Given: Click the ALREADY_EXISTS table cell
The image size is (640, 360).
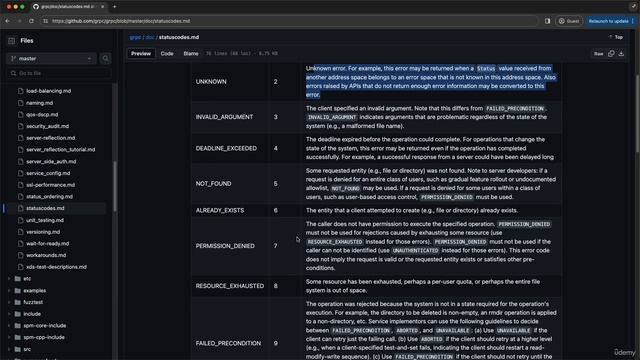Looking at the screenshot, I should [220, 211].
